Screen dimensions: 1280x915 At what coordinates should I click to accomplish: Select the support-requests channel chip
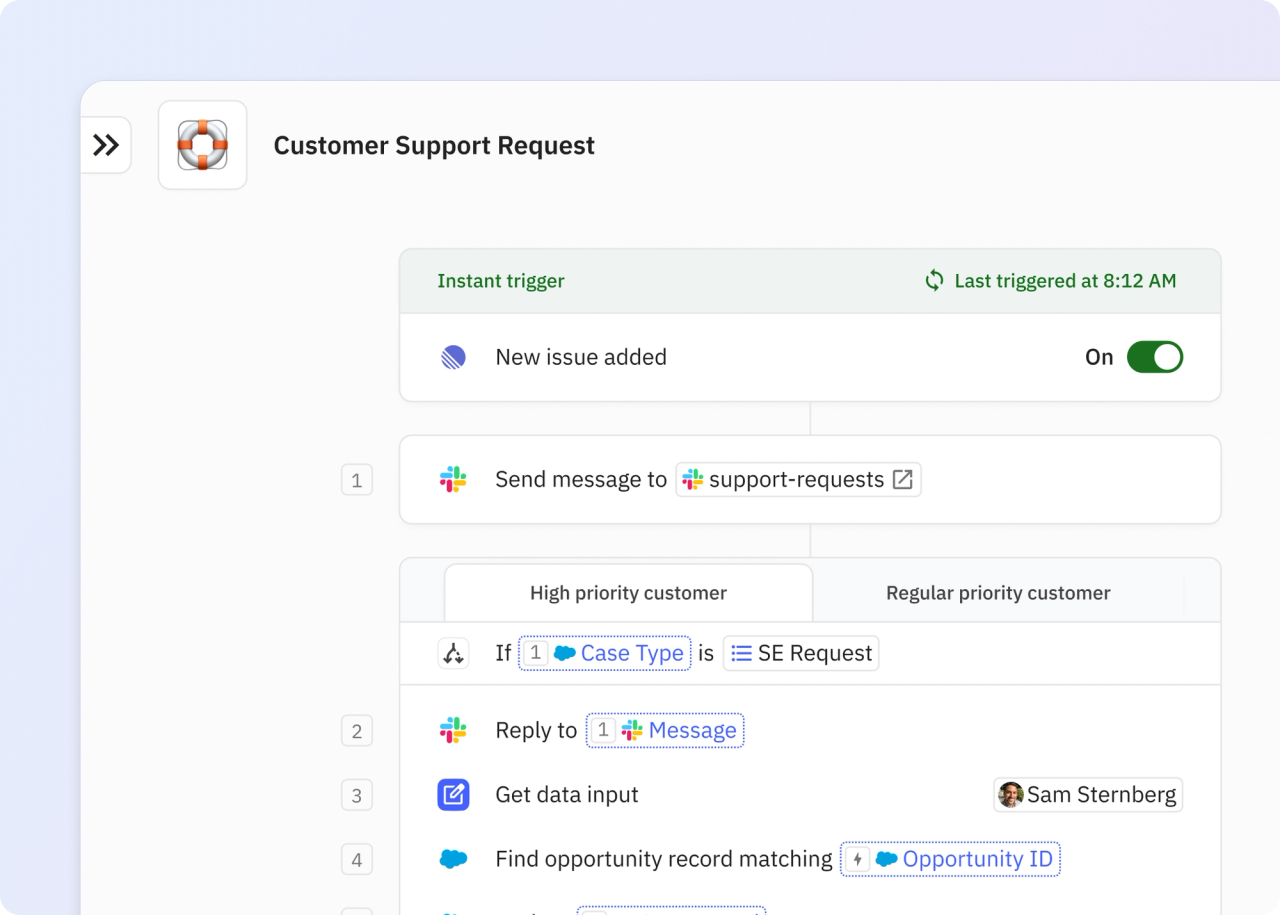786,480
